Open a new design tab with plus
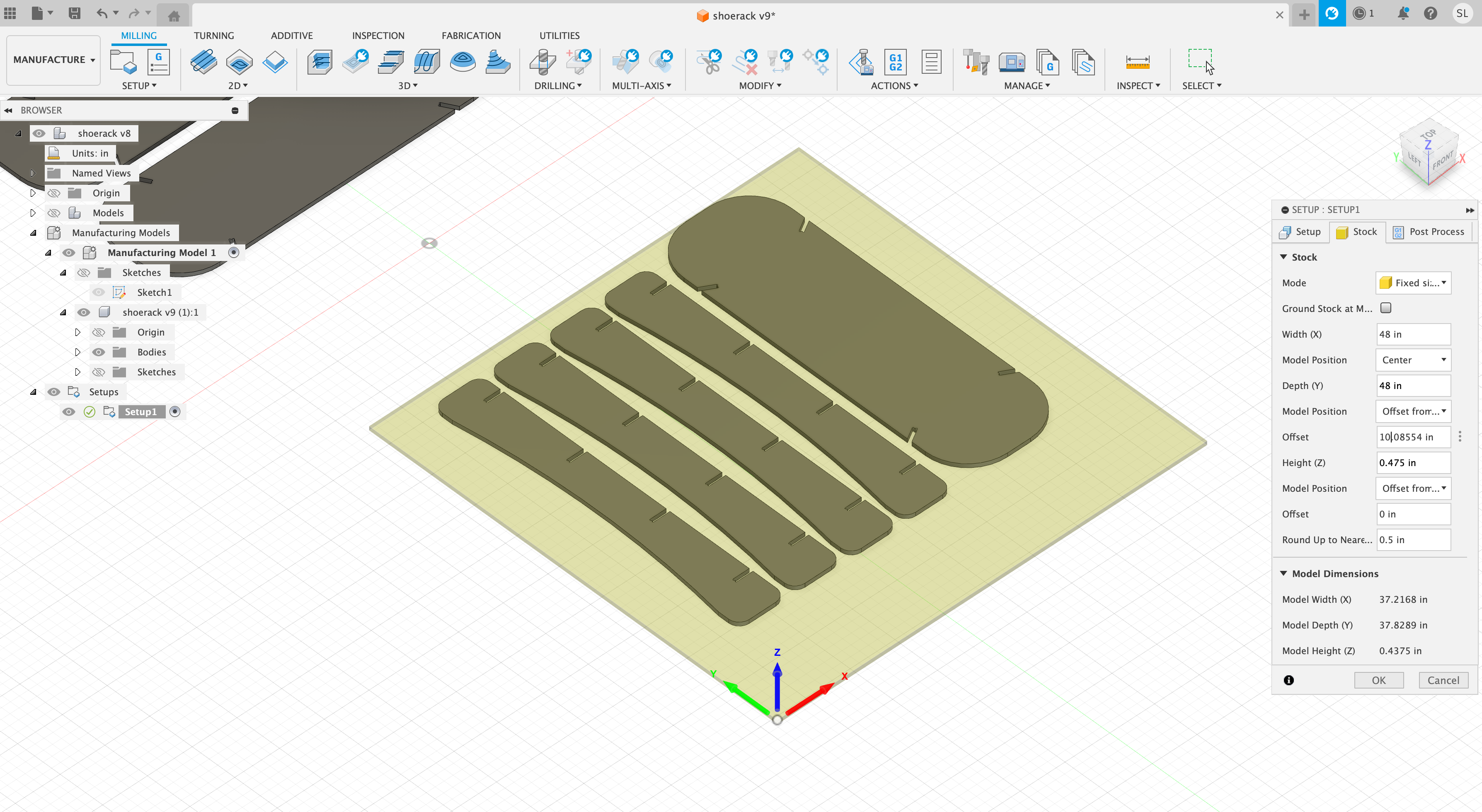 tap(1304, 15)
